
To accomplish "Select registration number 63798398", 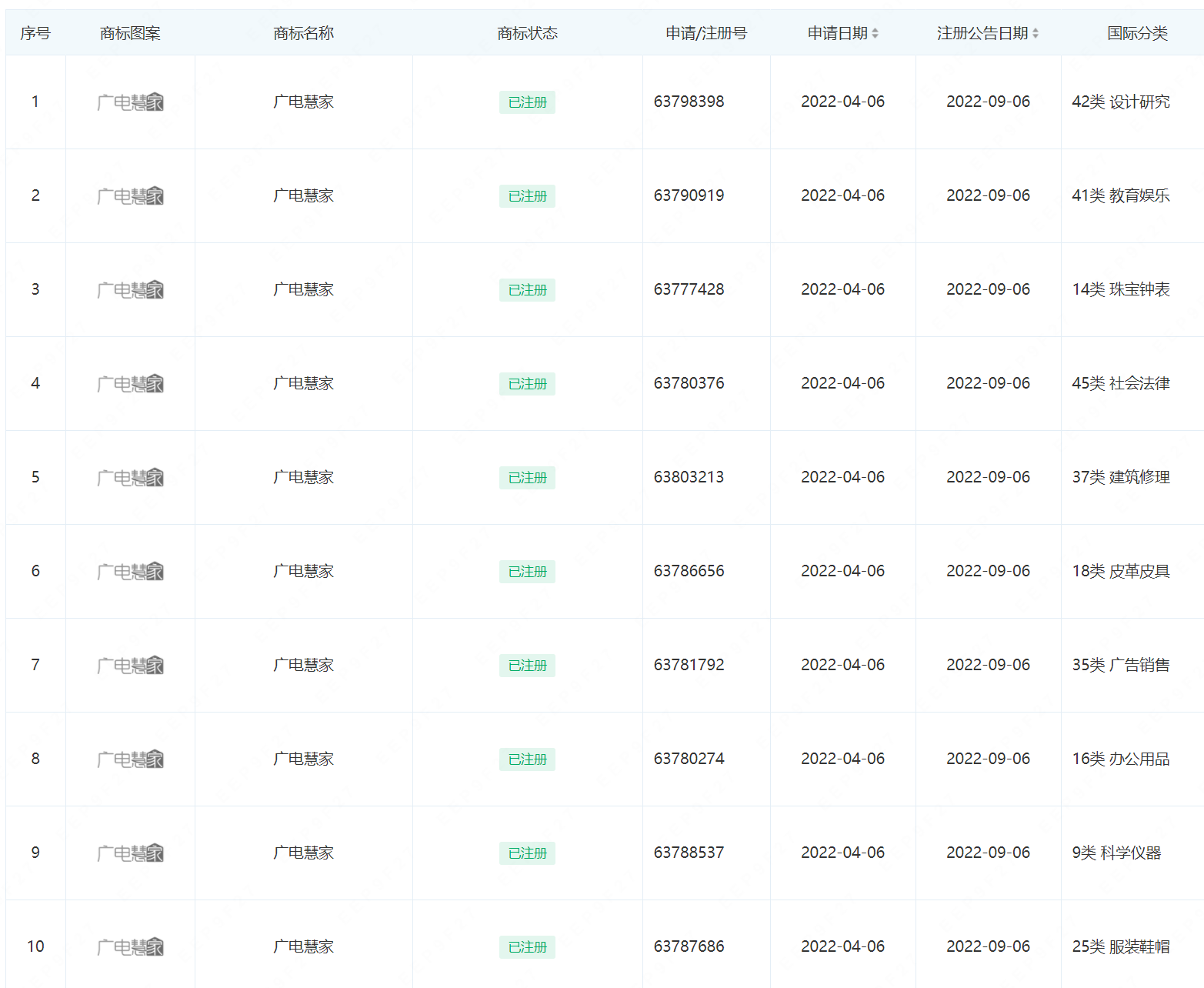I will 689,102.
